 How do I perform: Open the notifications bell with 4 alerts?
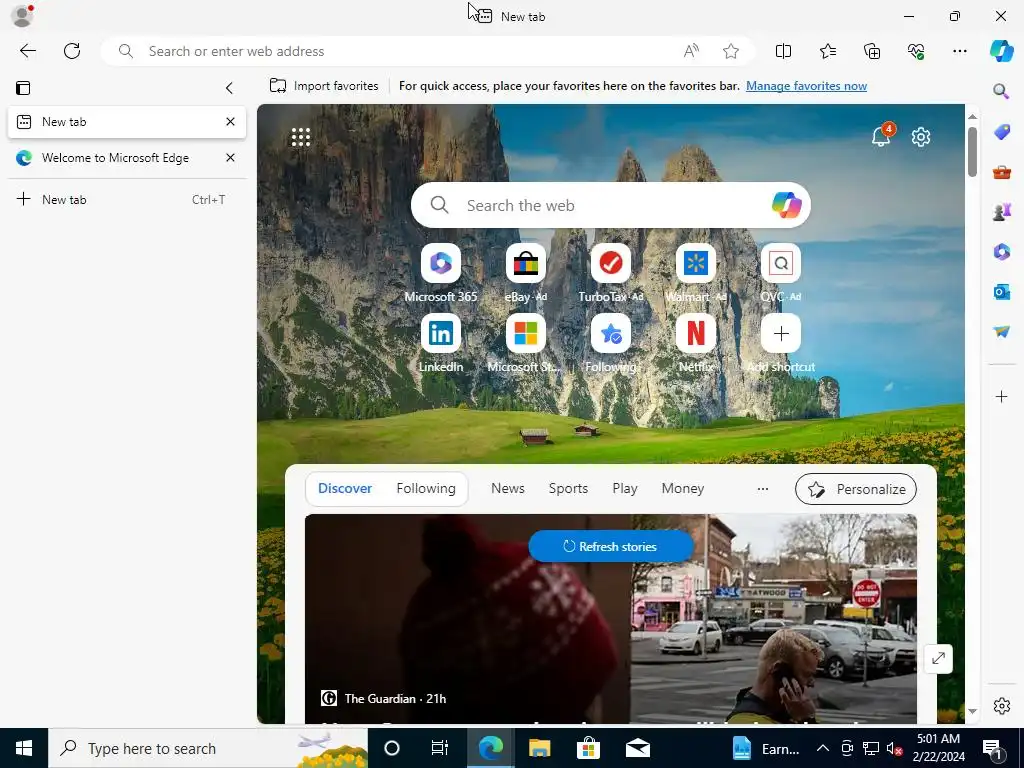pos(881,136)
